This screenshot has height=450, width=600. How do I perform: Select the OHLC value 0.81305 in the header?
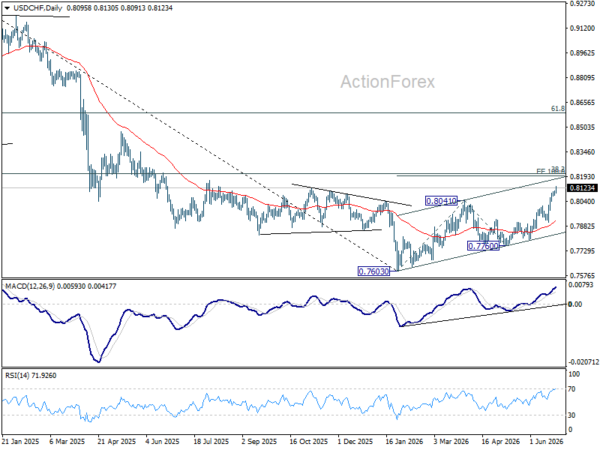pyautogui.click(x=105, y=8)
